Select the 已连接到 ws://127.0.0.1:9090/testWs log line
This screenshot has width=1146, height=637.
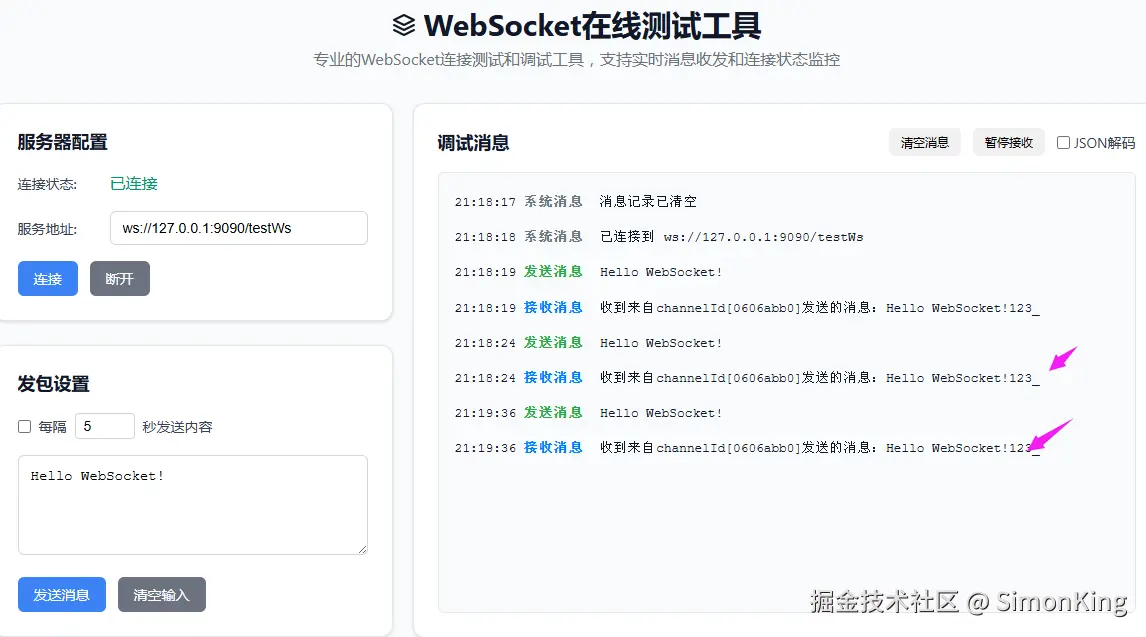(x=731, y=237)
